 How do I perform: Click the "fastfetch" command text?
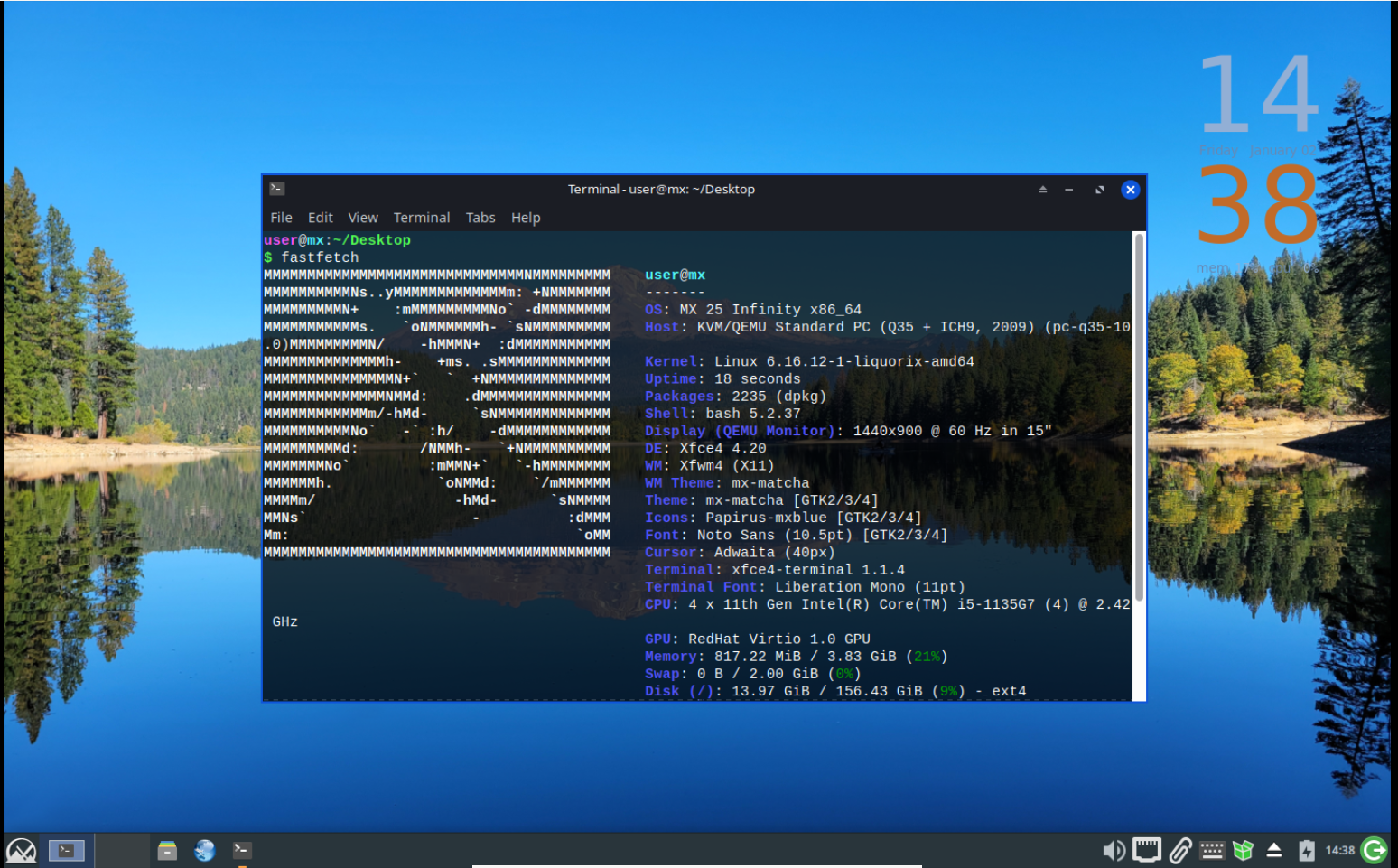(x=320, y=257)
